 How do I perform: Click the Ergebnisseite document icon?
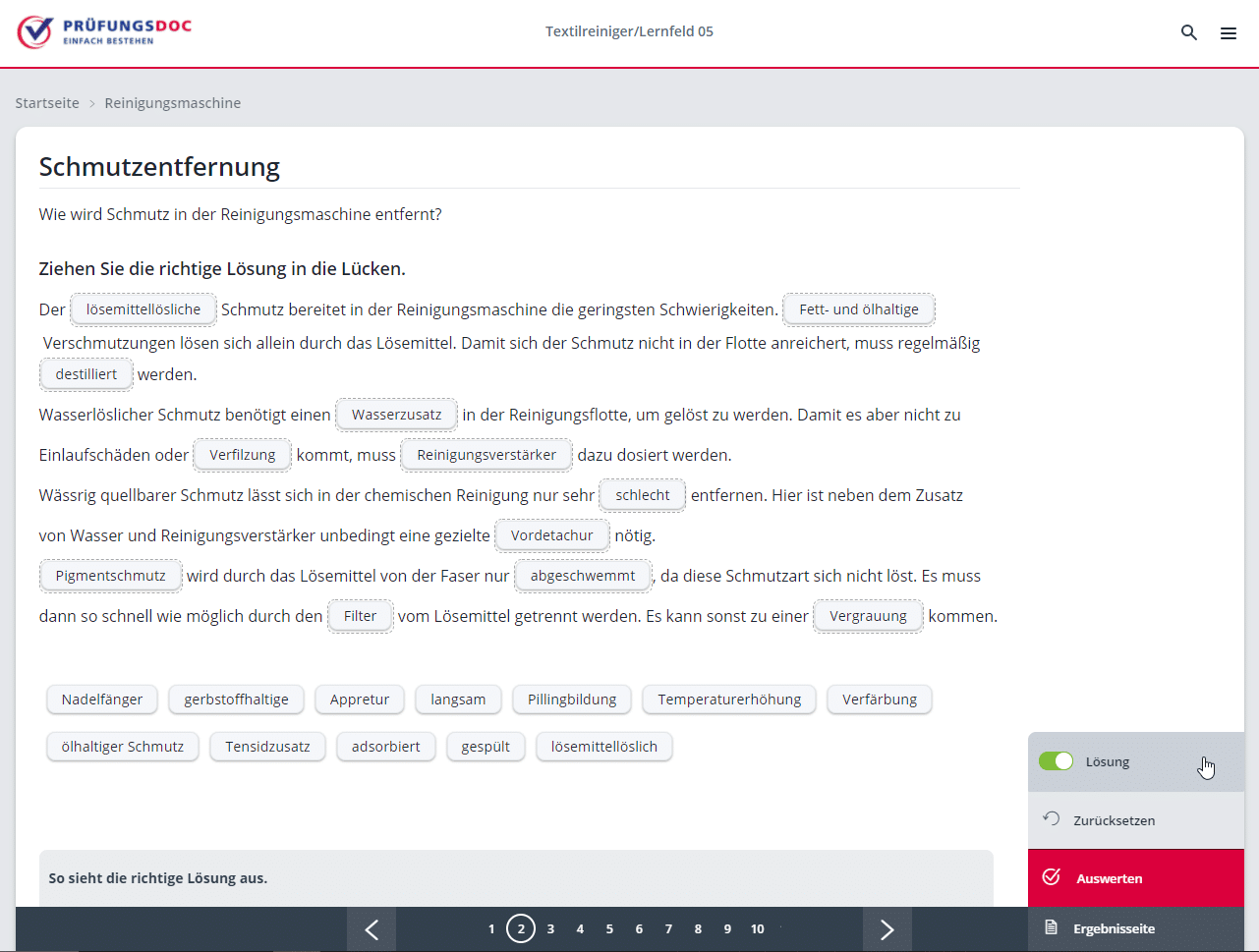[x=1051, y=928]
